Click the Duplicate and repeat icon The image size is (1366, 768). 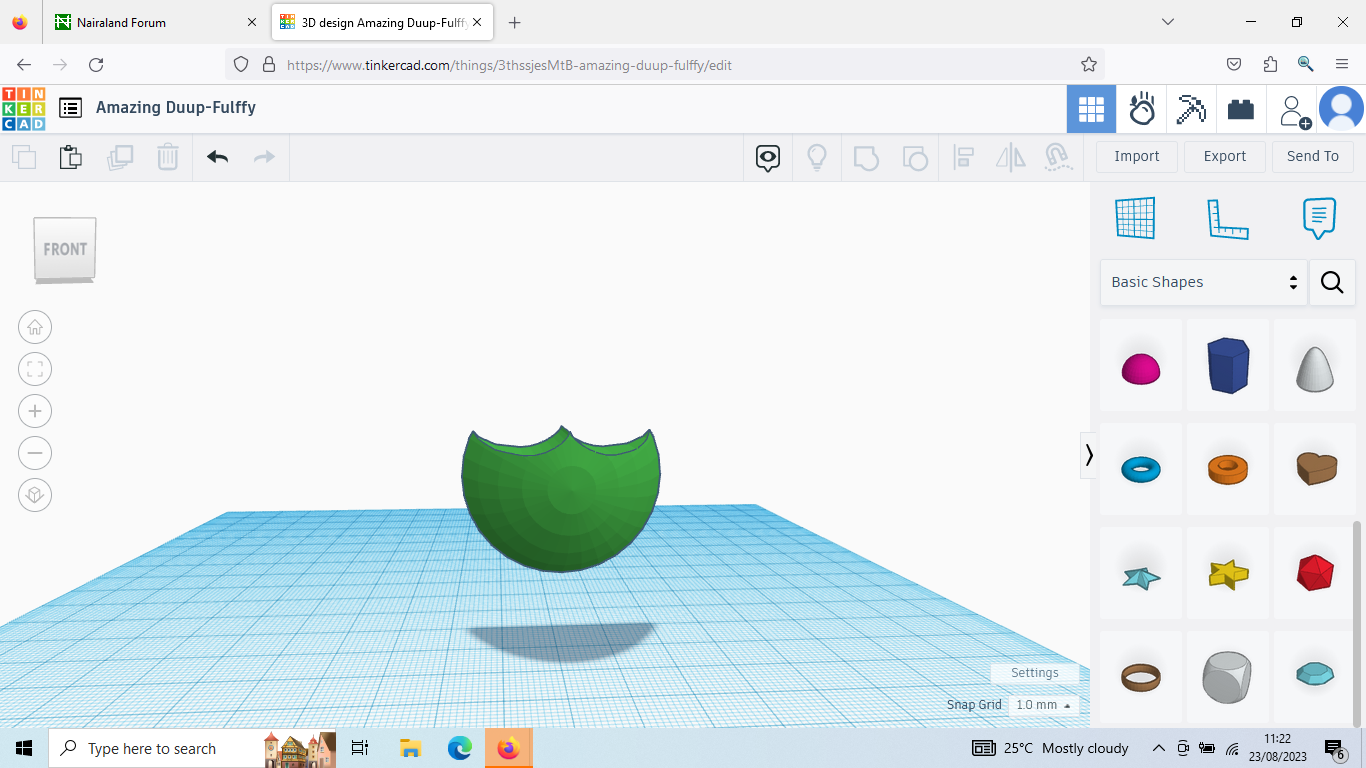120,157
